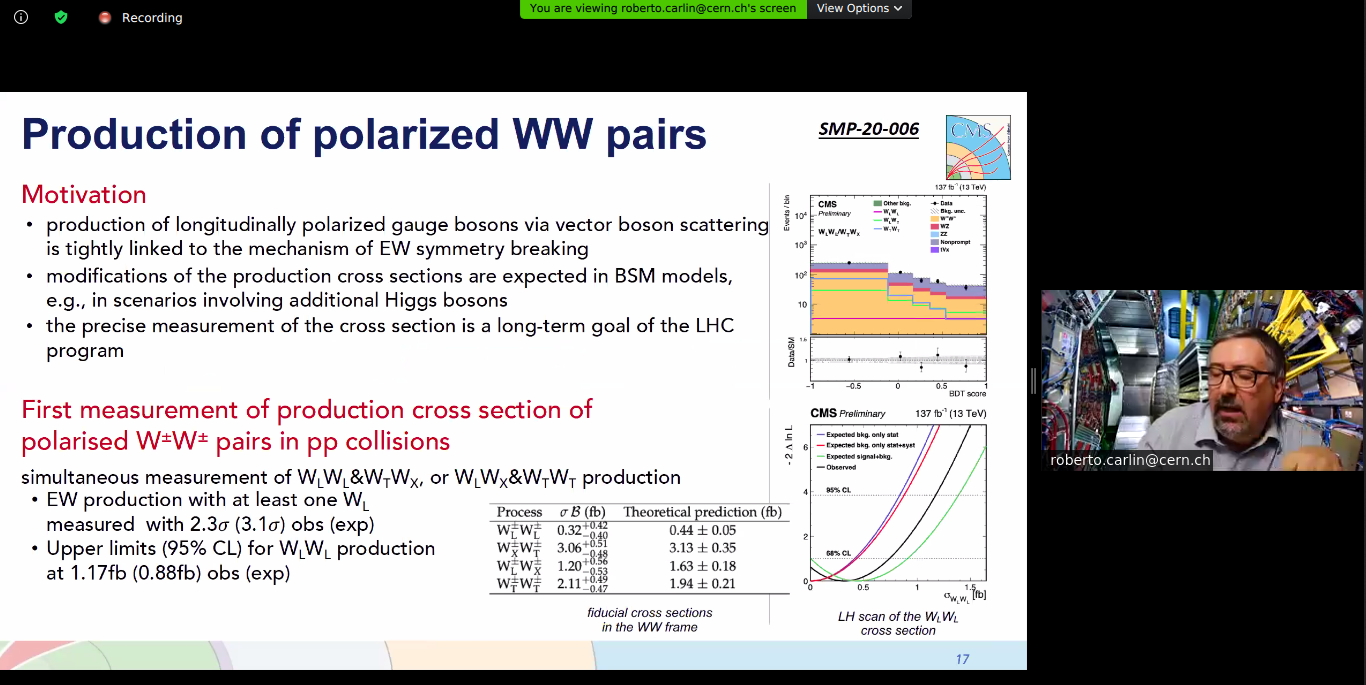This screenshot has height=685, width=1366.
Task: Click slide page number 17
Action: pyautogui.click(x=962, y=659)
